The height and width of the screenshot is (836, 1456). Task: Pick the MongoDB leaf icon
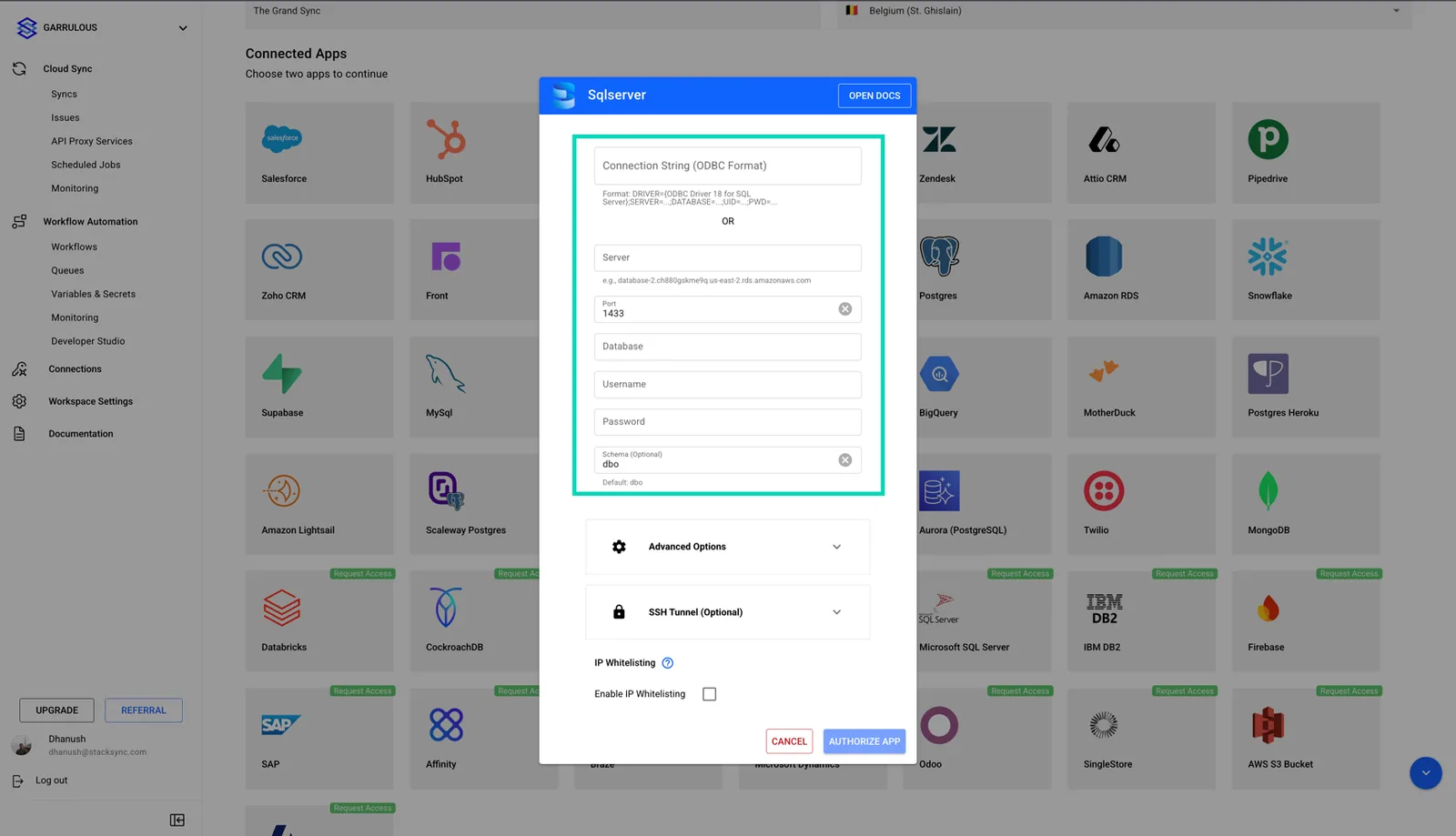(x=1268, y=491)
